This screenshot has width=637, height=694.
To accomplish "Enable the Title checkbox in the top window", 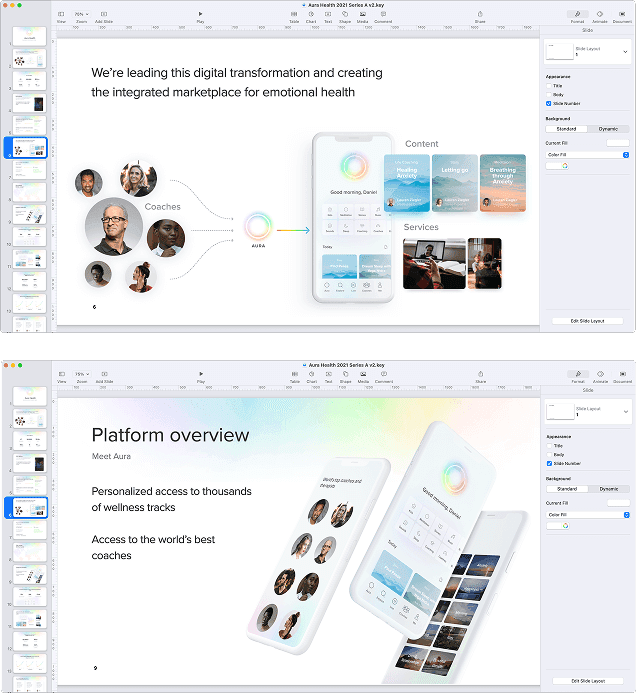I will click(548, 86).
